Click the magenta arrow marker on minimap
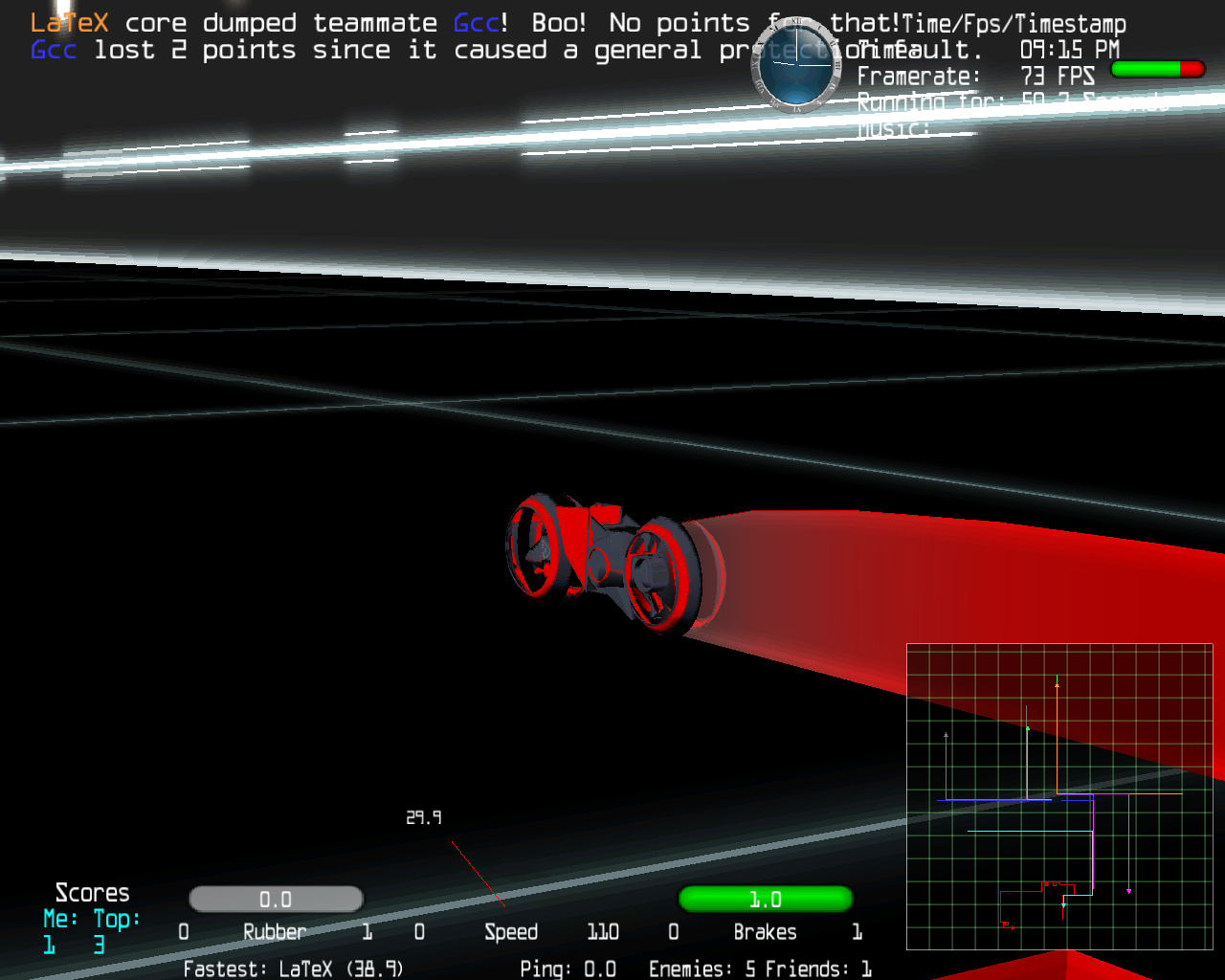This screenshot has width=1225, height=980. (1128, 891)
